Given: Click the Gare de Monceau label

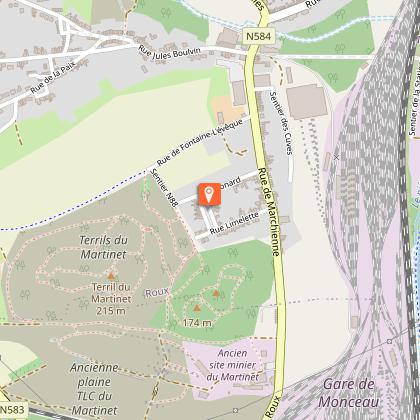Looking at the screenshot, I should [348, 393].
